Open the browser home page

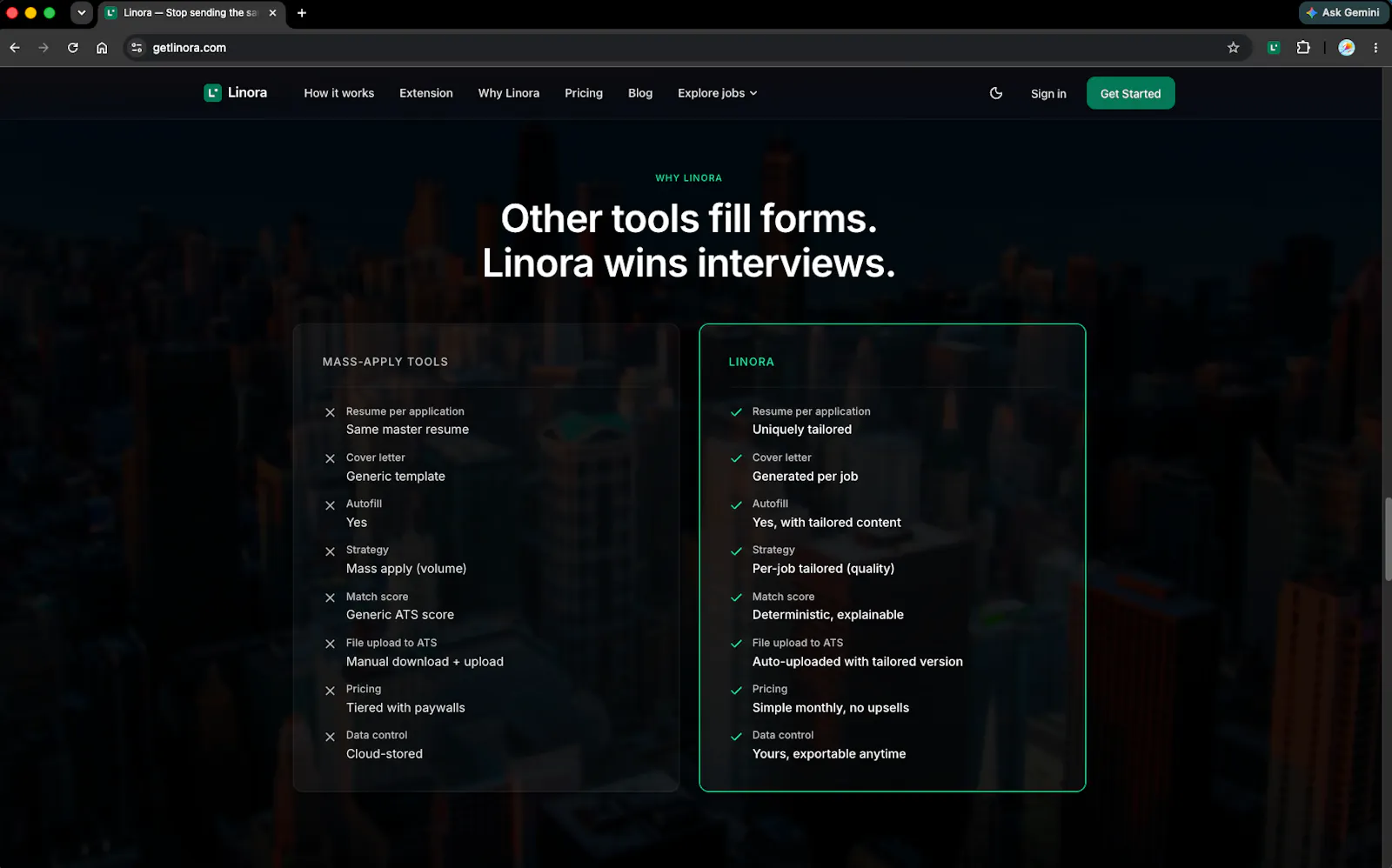102,48
